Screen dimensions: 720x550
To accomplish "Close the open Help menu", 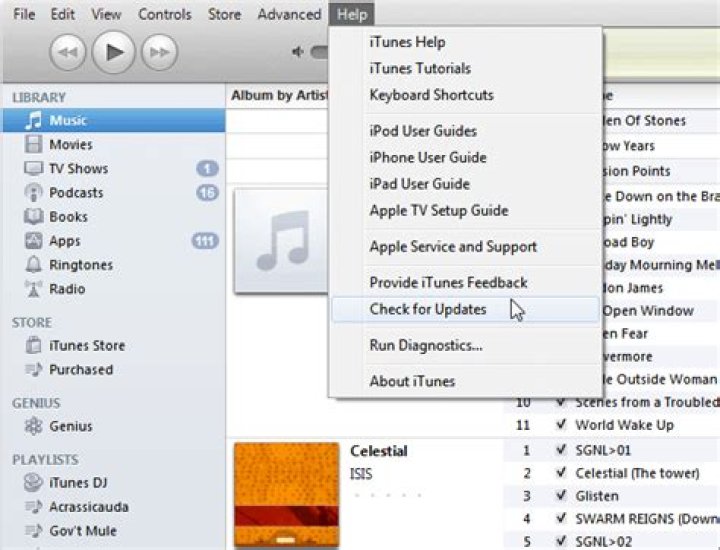I will click(352, 14).
